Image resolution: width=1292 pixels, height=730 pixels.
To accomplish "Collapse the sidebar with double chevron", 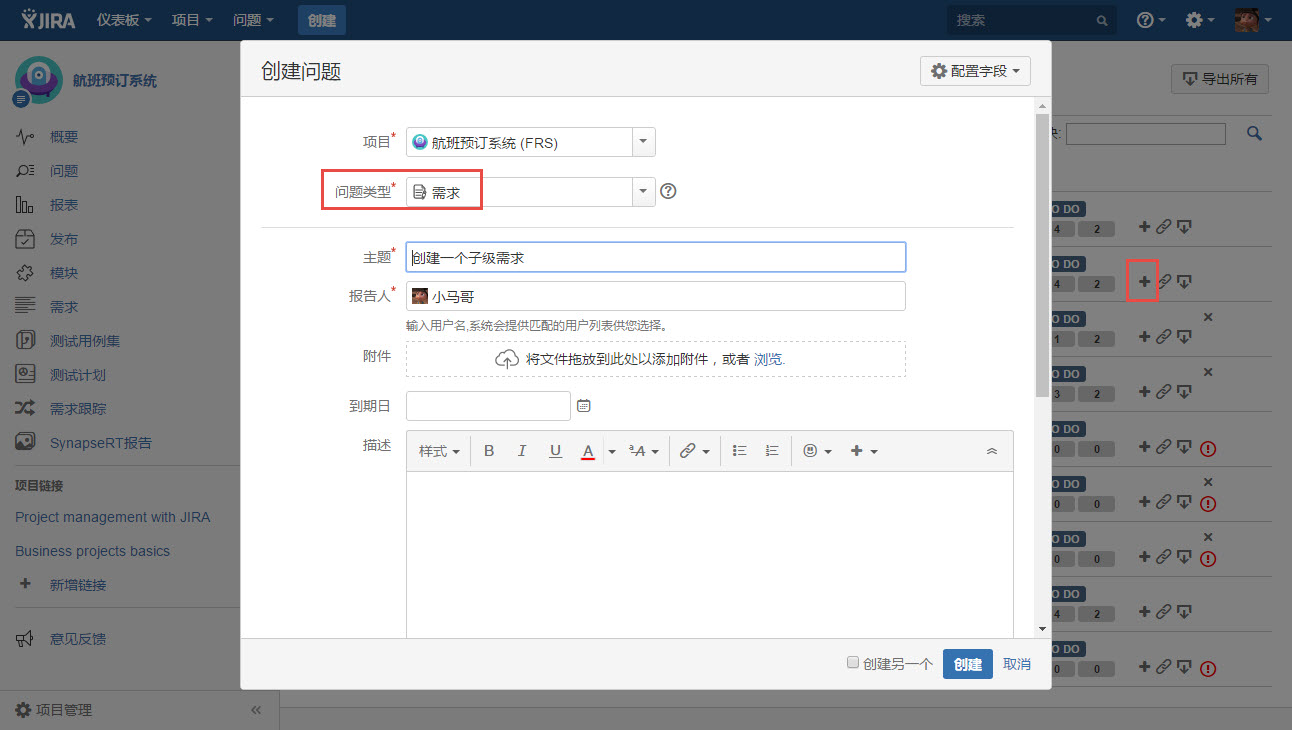I will 256,710.
